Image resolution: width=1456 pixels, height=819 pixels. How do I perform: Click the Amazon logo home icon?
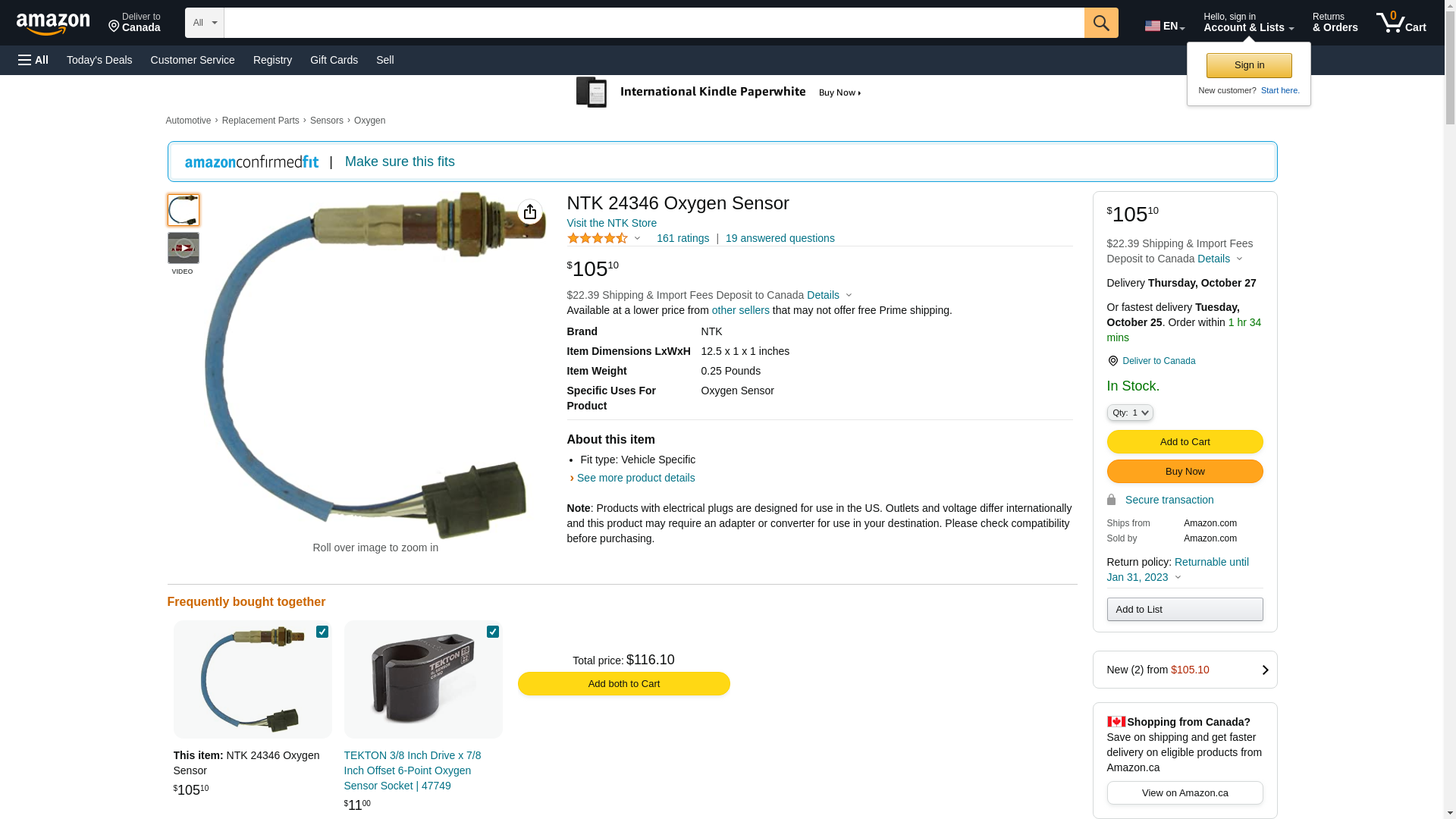click(53, 24)
